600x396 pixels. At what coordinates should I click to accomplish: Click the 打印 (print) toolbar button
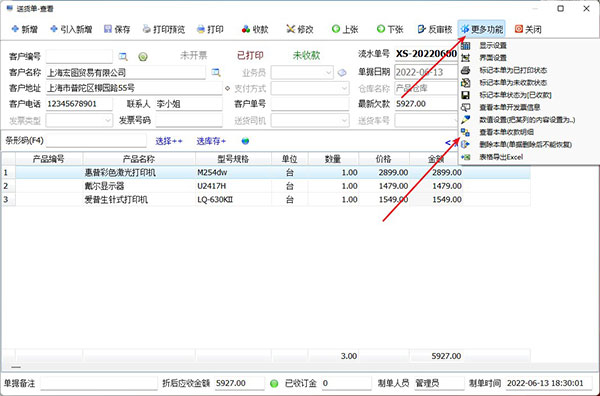pyautogui.click(x=210, y=29)
